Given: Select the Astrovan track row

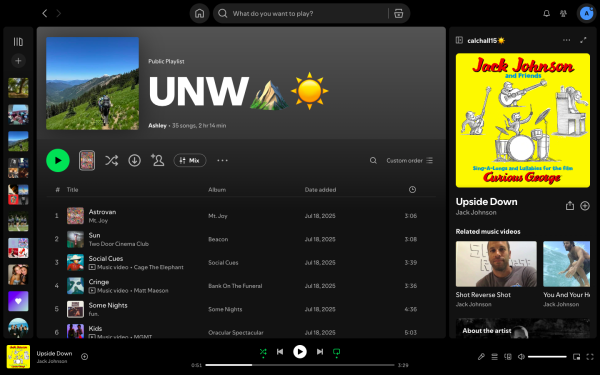Looking at the screenshot, I should coord(241,216).
